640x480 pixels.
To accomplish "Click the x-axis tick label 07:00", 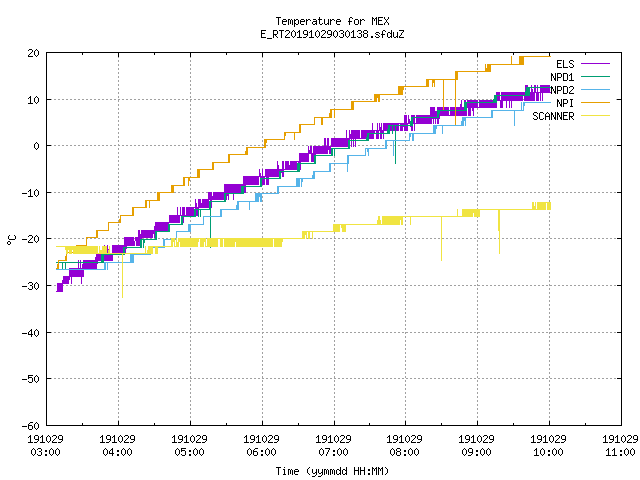I will (x=333, y=452).
